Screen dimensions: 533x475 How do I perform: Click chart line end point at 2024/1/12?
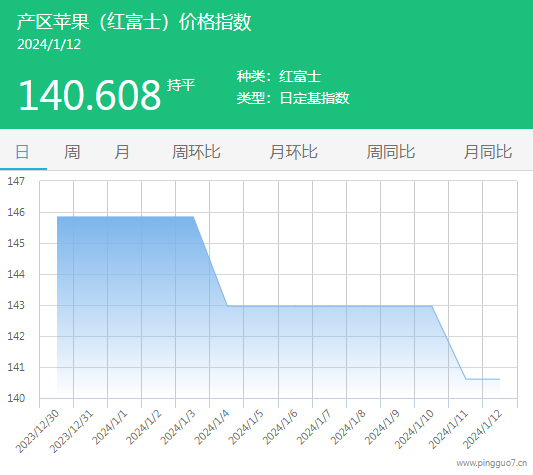point(499,379)
